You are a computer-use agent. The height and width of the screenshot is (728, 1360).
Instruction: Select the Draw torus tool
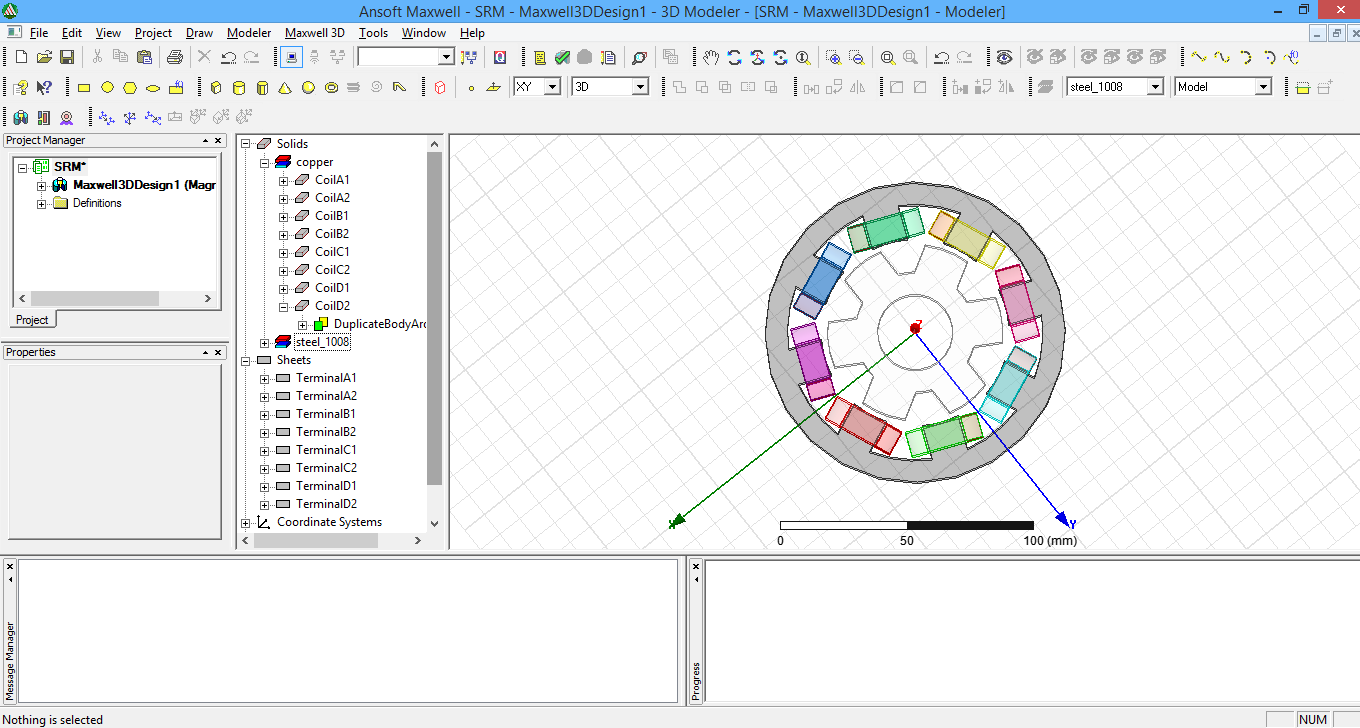[x=330, y=87]
